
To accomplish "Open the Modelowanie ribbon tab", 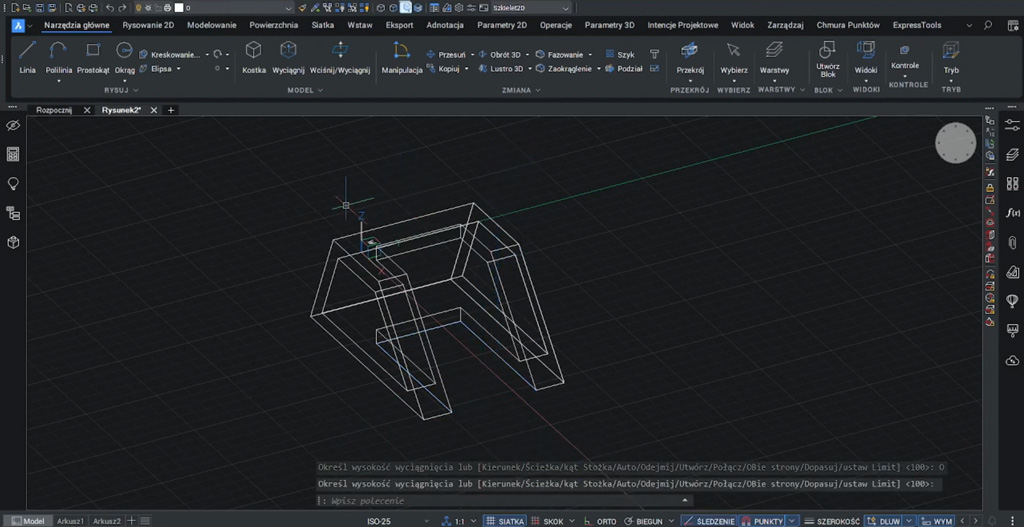I will [x=212, y=24].
